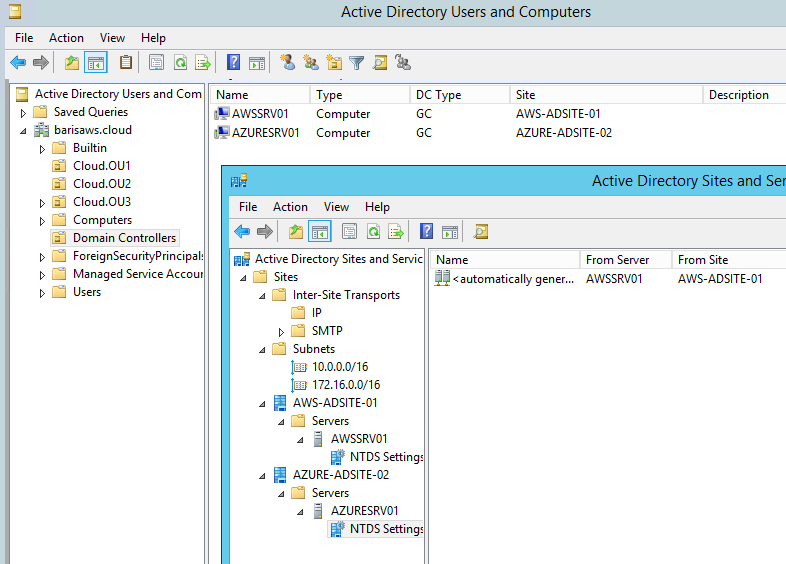
Task: Click the clipboard Paste icon in toolbar
Action: pyautogui.click(x=126, y=63)
